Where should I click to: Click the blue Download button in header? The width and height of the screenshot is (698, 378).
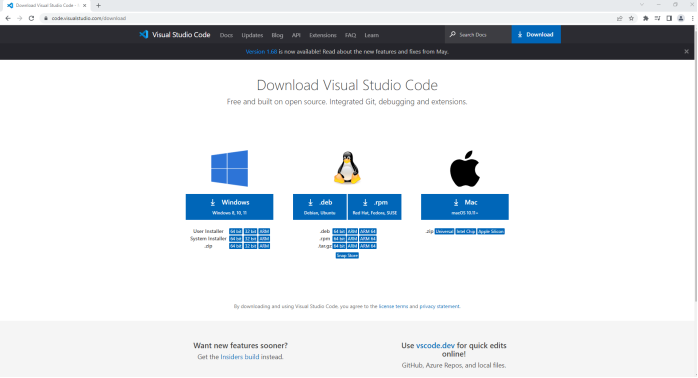536,34
